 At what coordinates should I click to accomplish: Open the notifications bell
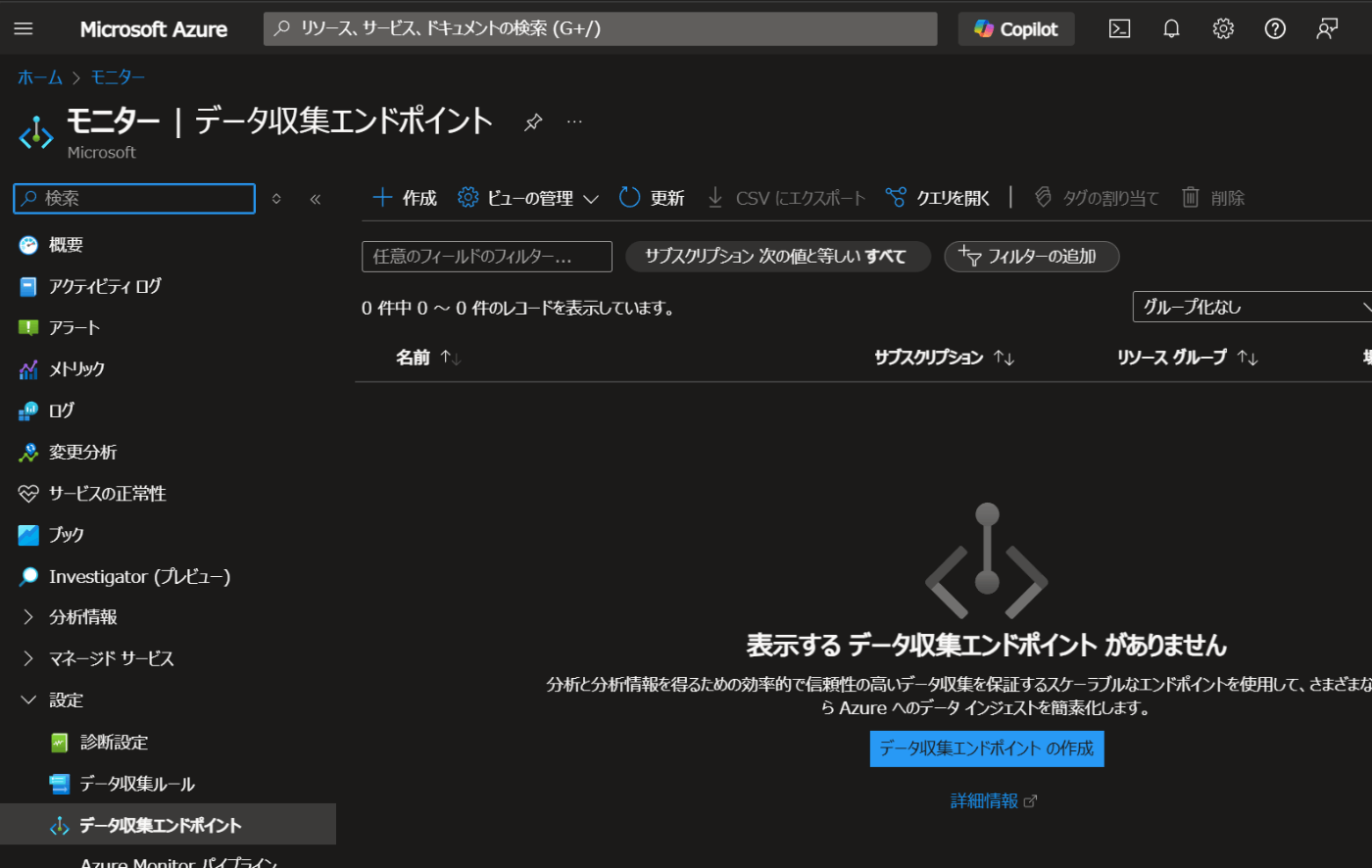click(x=1171, y=28)
